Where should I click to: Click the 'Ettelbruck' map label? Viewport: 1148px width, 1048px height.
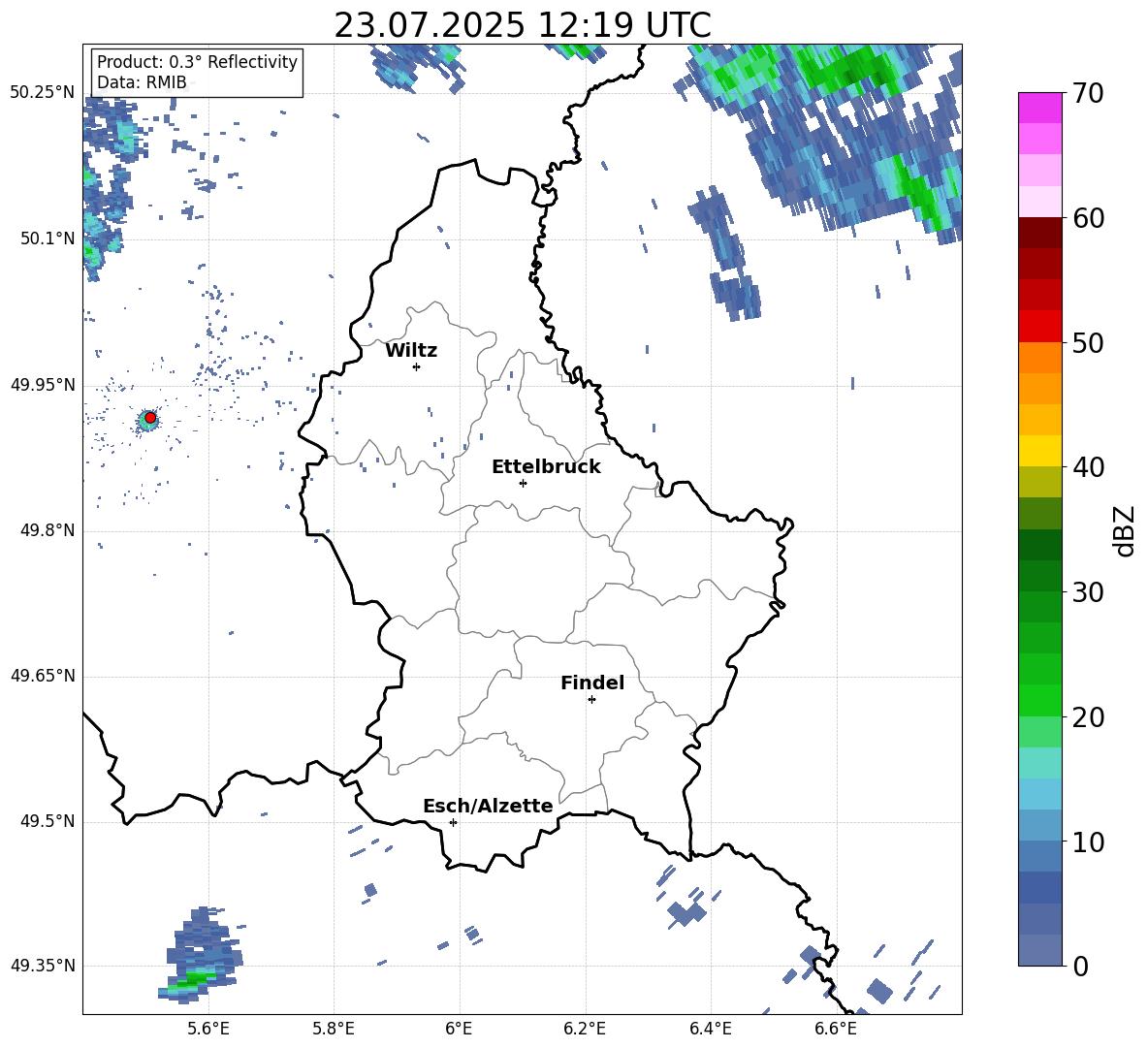point(546,467)
